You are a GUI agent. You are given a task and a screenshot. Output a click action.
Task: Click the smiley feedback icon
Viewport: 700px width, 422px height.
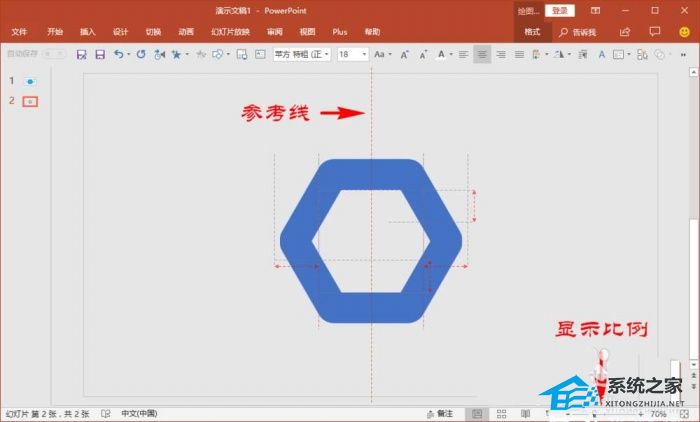click(x=684, y=31)
